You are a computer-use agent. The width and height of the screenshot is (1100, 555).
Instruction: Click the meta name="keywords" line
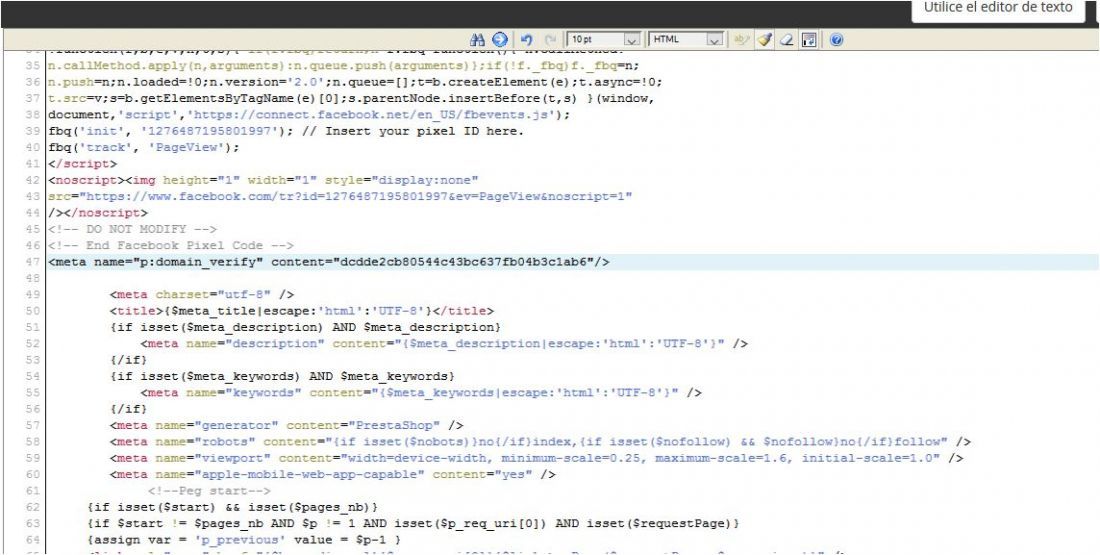[421, 393]
